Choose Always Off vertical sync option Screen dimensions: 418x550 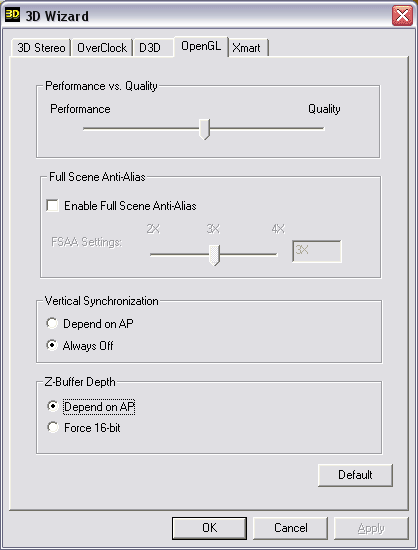tap(52, 345)
